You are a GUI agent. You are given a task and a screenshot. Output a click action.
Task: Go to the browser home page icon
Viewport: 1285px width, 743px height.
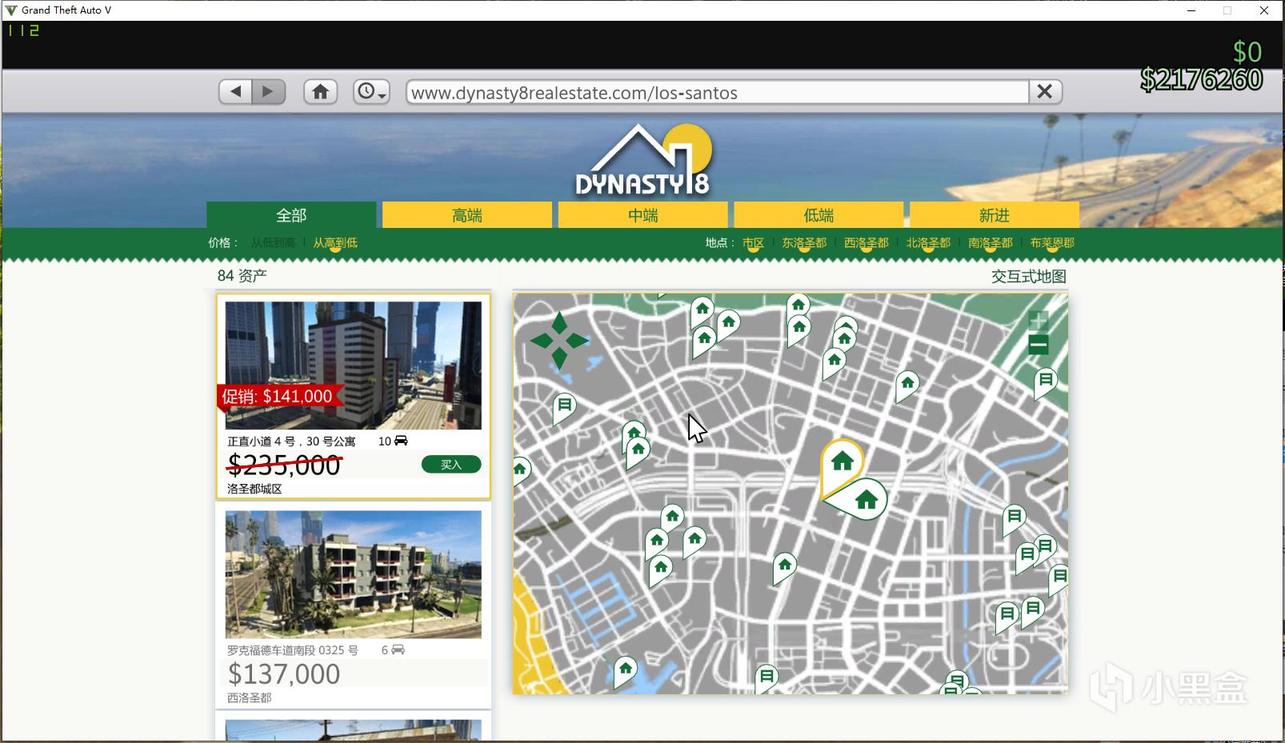point(320,92)
